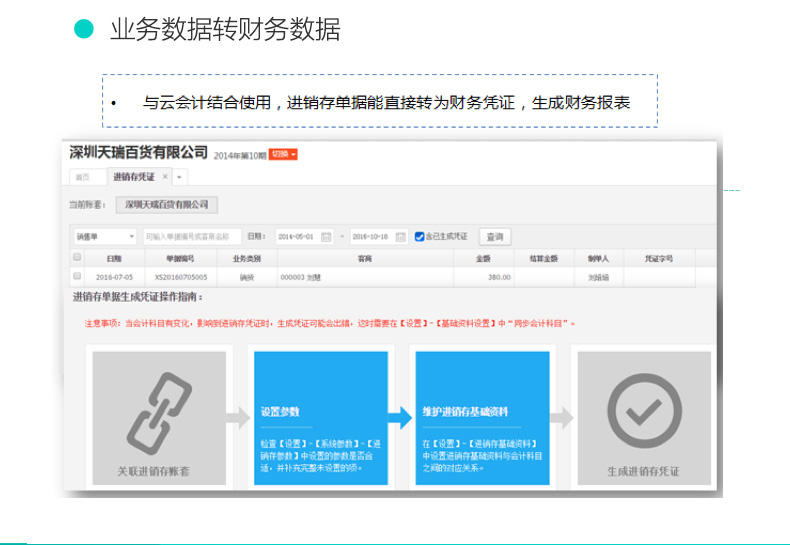Check the select-all checkbox in table header

tap(77, 258)
